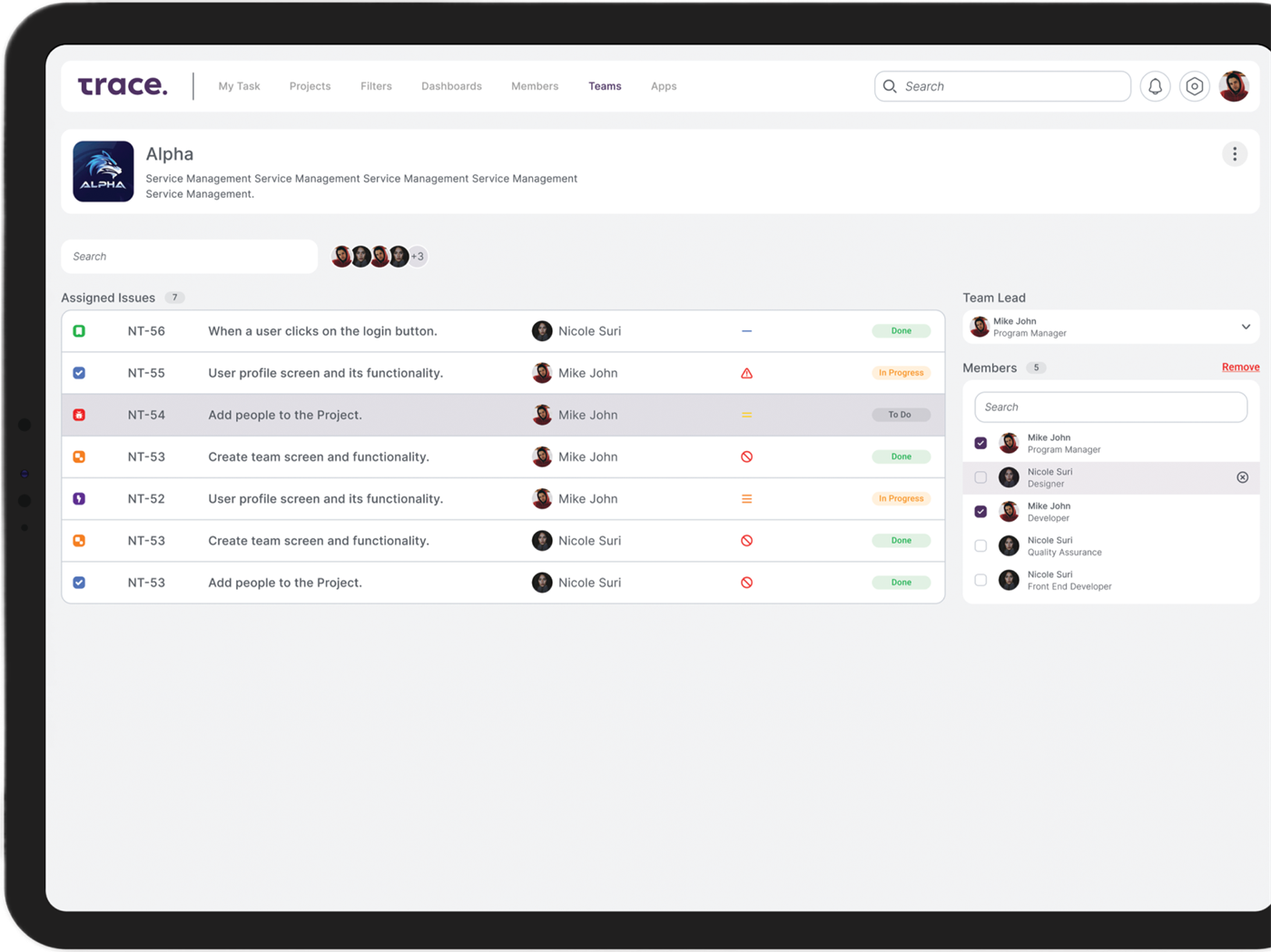The height and width of the screenshot is (952, 1271).
Task: Open the In Progress status for NT-52
Action: tap(901, 499)
